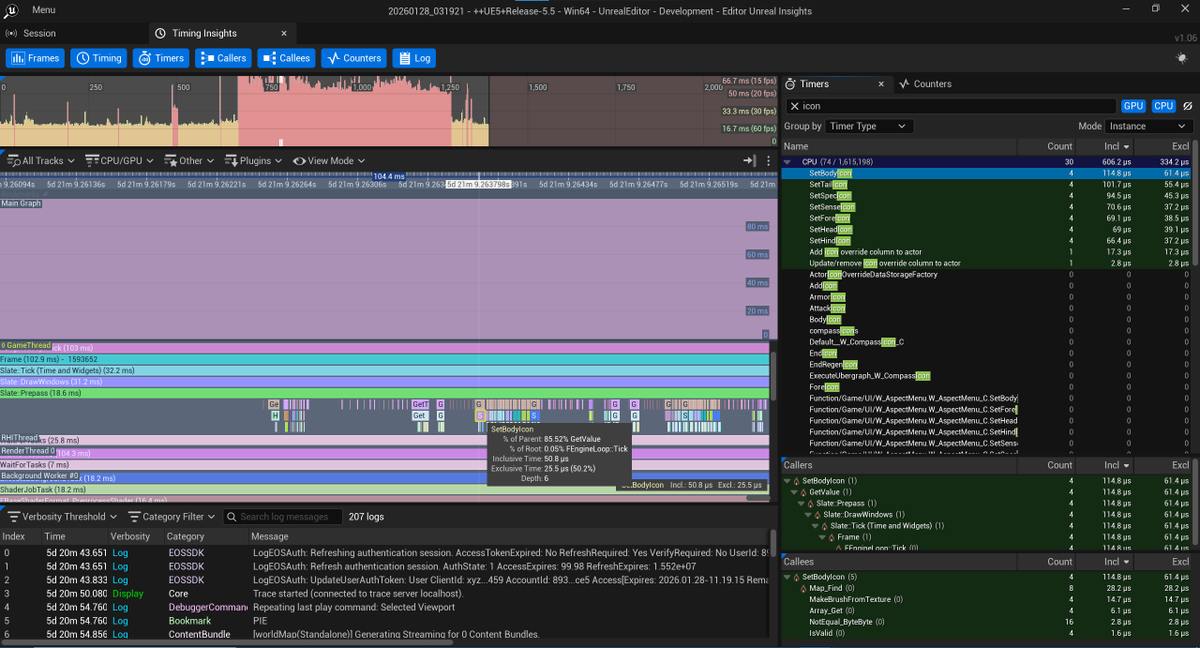Open the Menu item in title bar
Screen dimensions: 1200x648
click(x=44, y=10)
